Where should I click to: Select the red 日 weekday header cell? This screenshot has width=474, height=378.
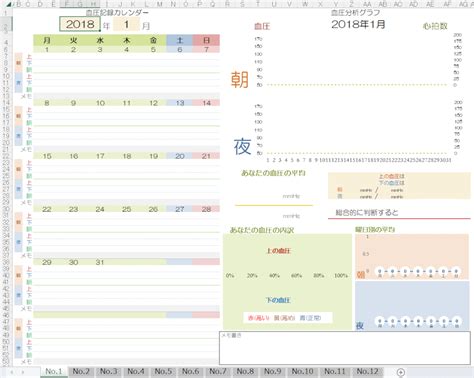[x=206, y=40]
